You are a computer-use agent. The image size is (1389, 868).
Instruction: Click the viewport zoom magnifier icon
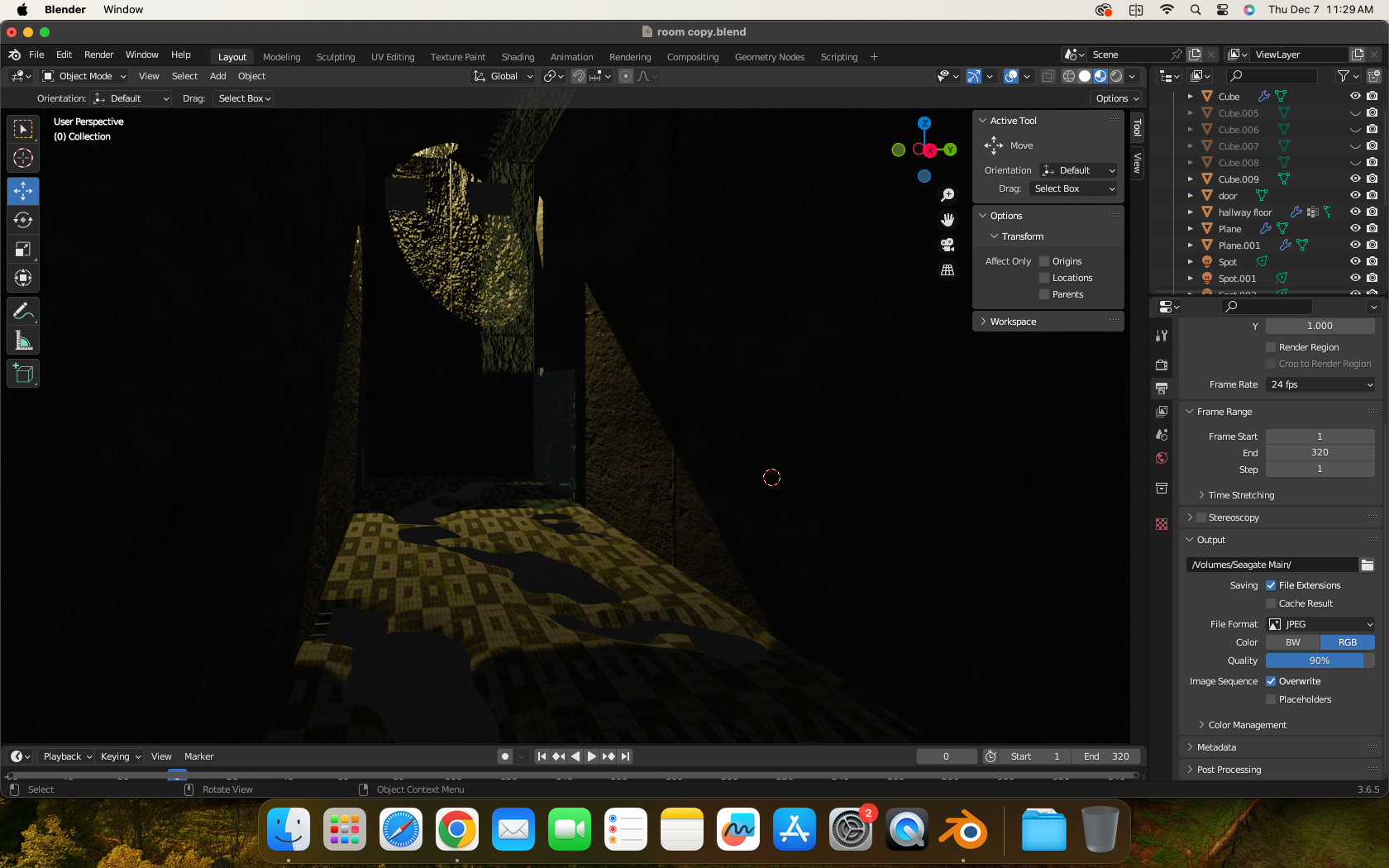[947, 195]
